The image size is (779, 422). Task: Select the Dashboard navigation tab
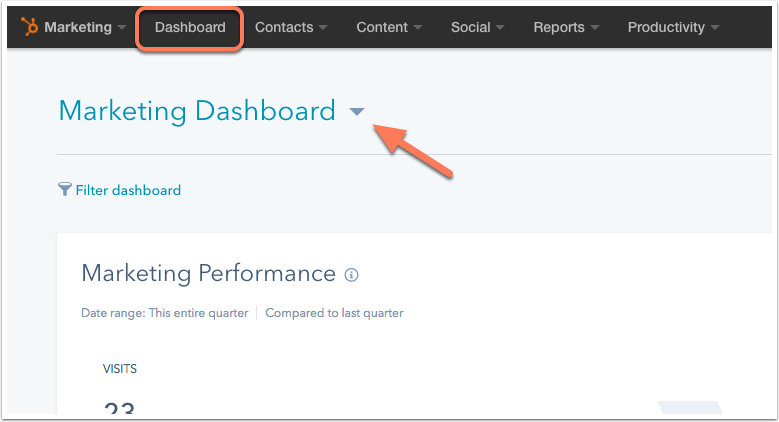click(x=190, y=28)
